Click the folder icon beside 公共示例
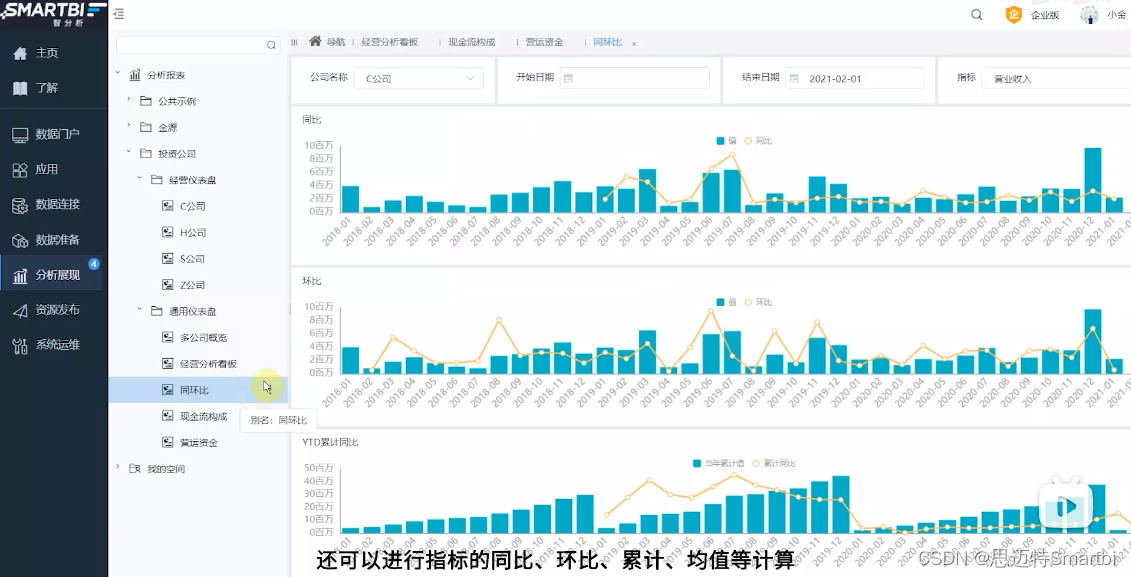 146,101
